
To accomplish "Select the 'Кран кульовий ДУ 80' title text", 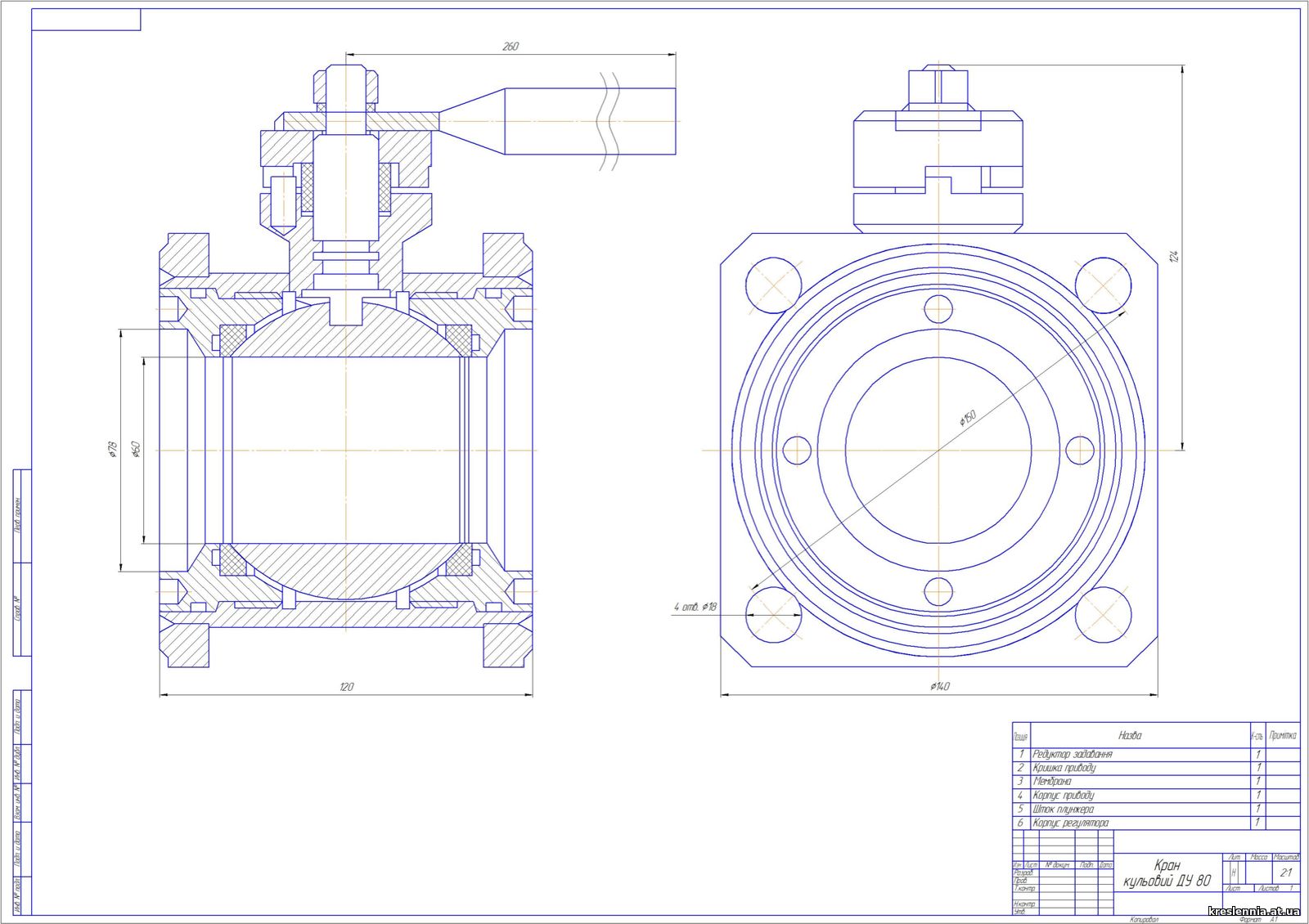I will click(x=1167, y=873).
